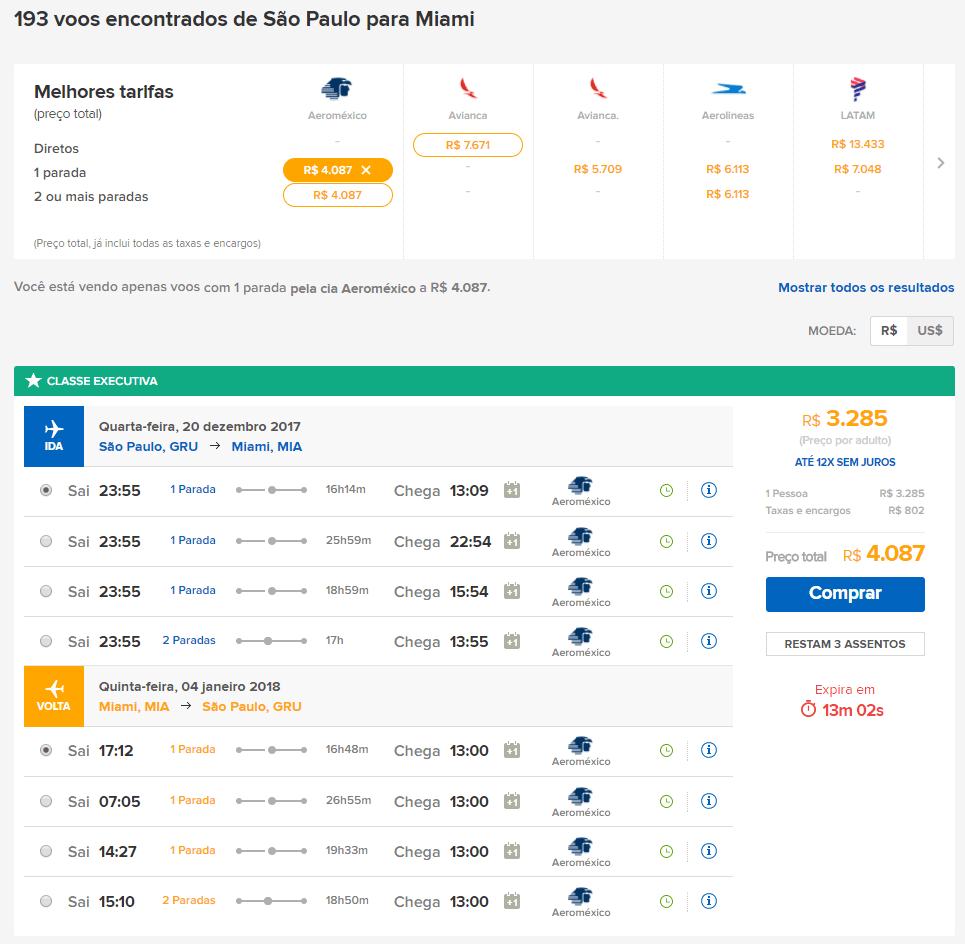
Task: Select return flight departing 07:05
Action: (x=46, y=801)
